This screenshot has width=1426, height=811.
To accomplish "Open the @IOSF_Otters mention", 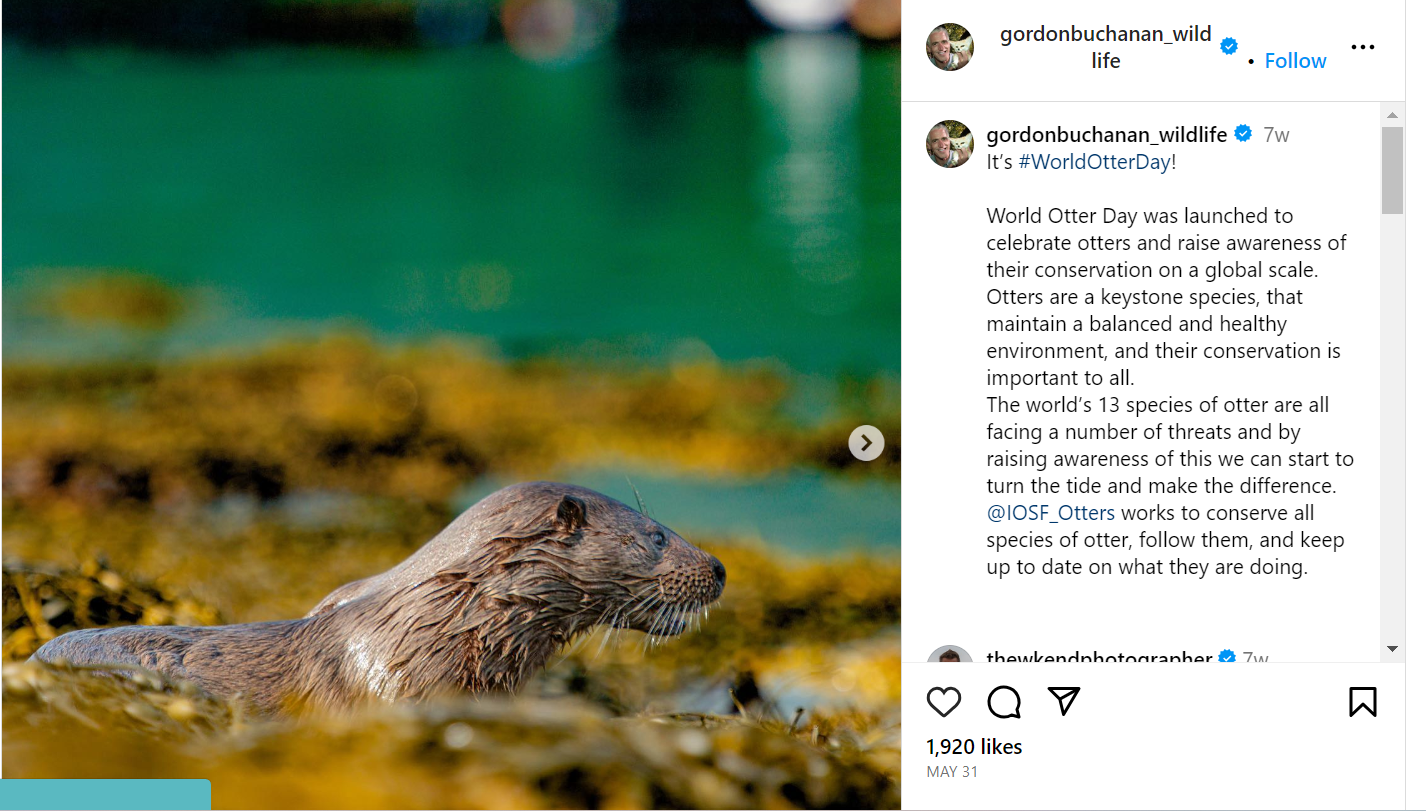I will click(x=1050, y=513).
